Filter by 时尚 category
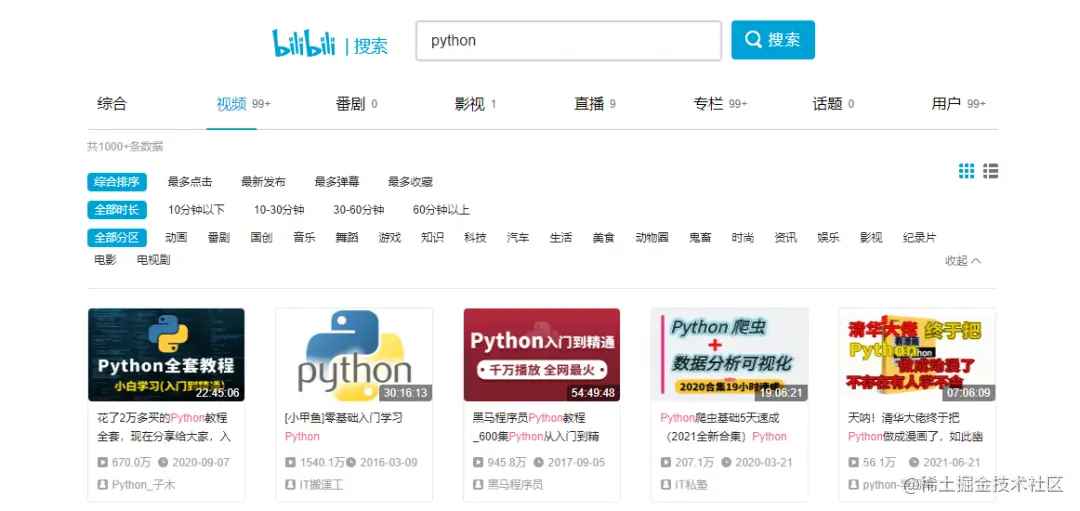This screenshot has width=1080, height=511. (743, 238)
